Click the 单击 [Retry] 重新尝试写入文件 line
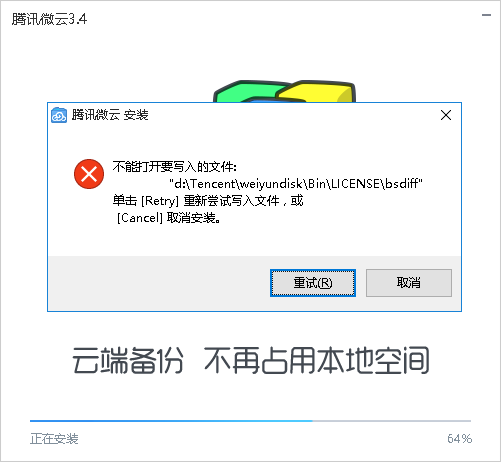501x462 pixels. click(208, 201)
